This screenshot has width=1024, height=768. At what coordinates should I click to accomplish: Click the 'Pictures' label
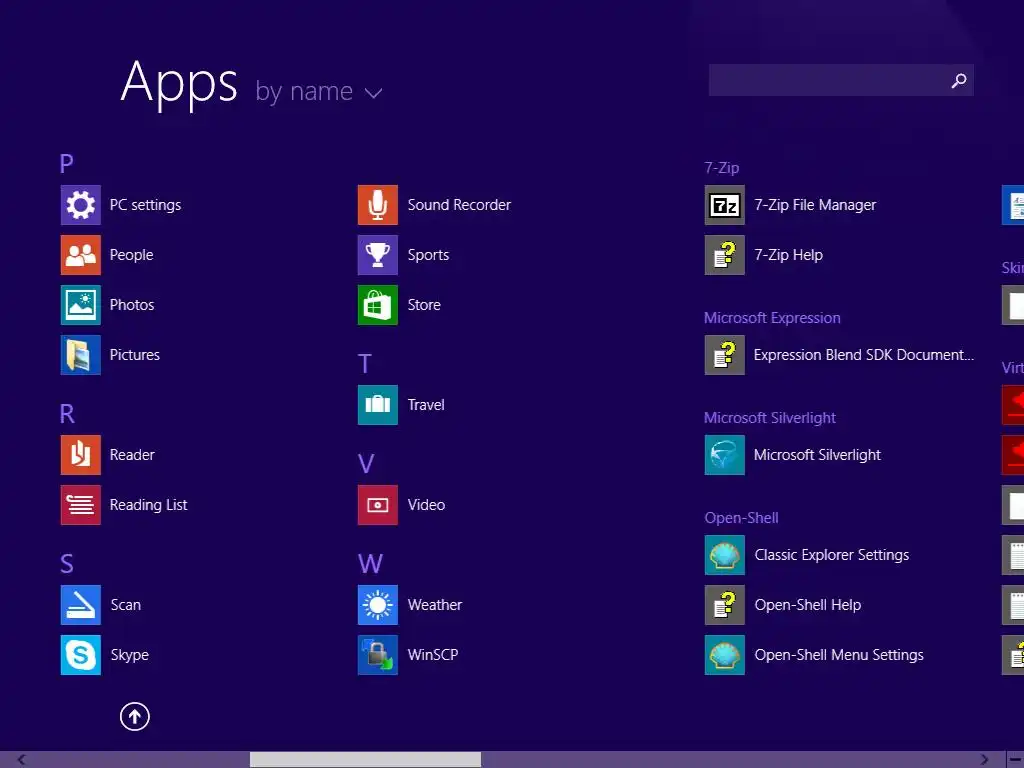pos(135,355)
